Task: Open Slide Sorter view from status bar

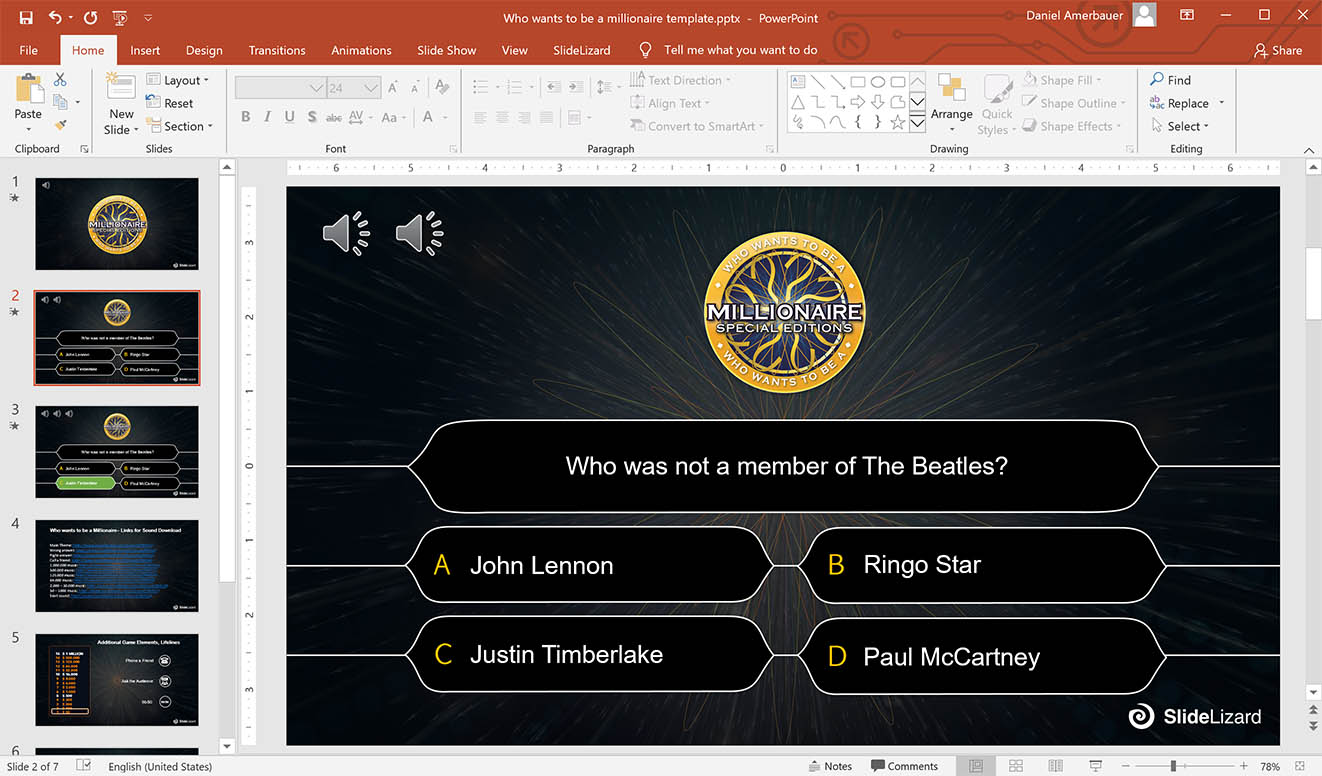Action: pos(1015,766)
